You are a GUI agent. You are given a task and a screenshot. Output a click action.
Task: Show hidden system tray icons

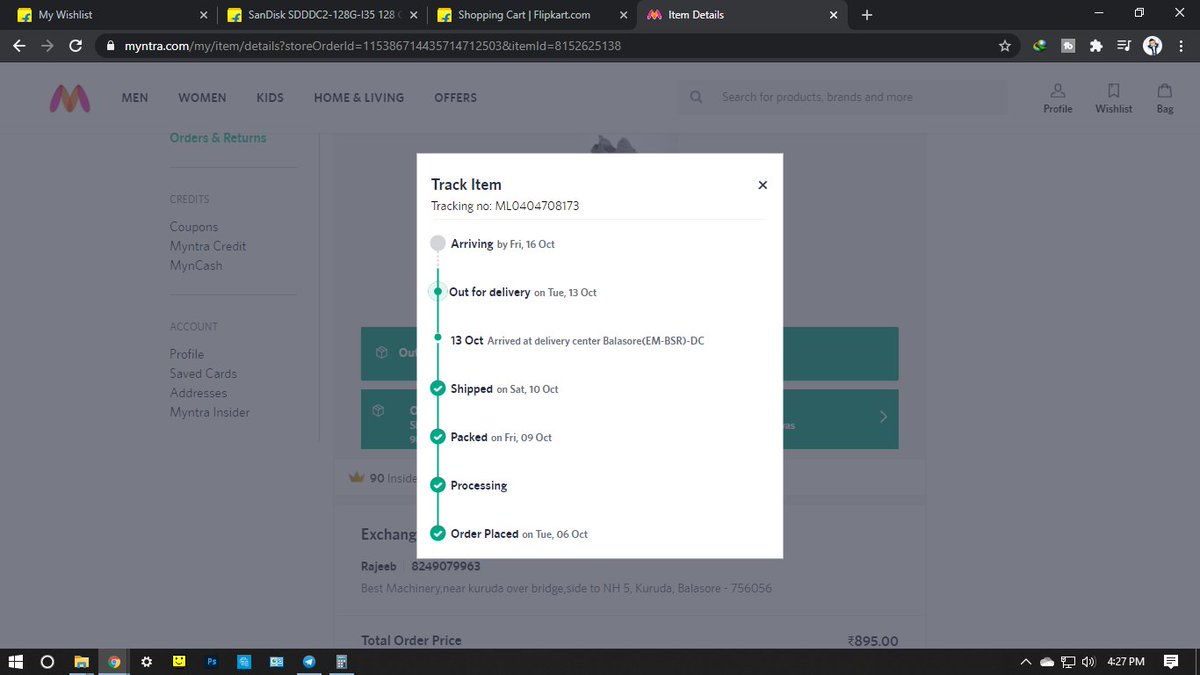point(1025,662)
